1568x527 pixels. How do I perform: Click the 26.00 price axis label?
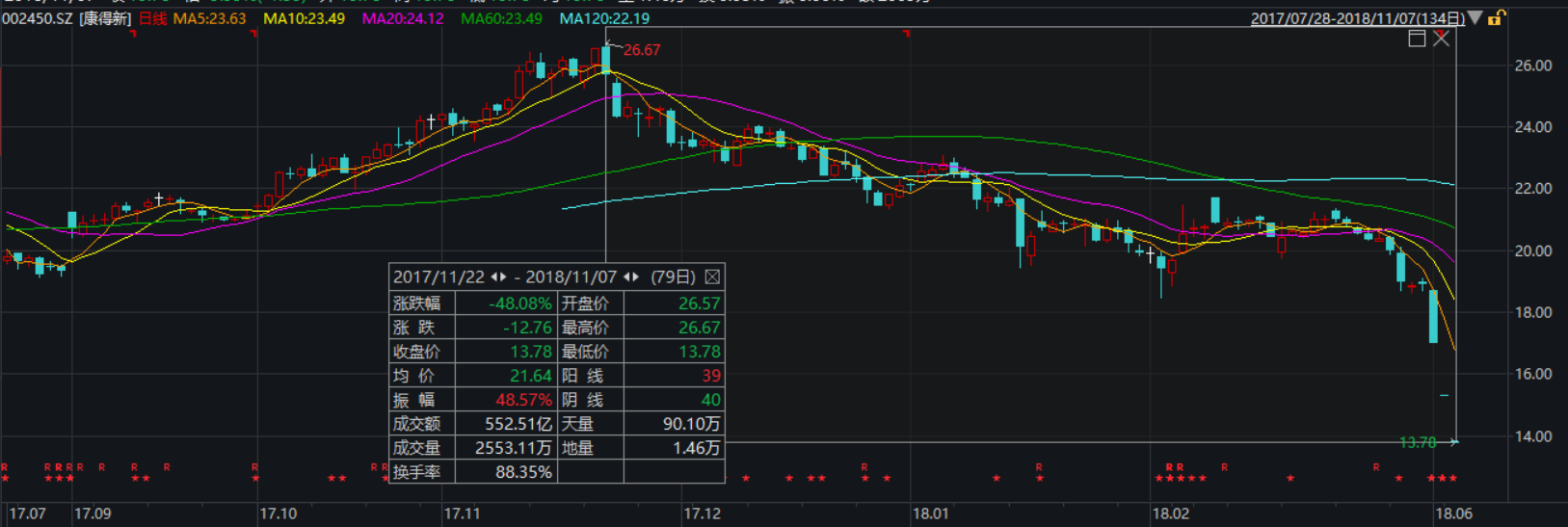(1533, 66)
